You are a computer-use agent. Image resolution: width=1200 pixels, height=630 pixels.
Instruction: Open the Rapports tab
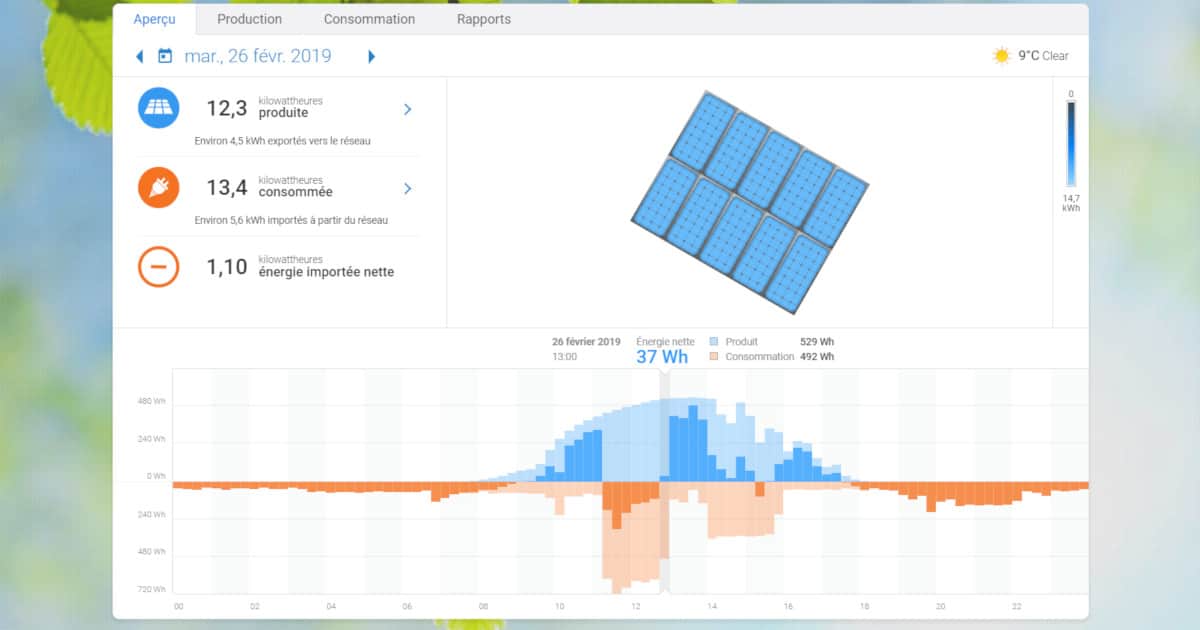(483, 19)
